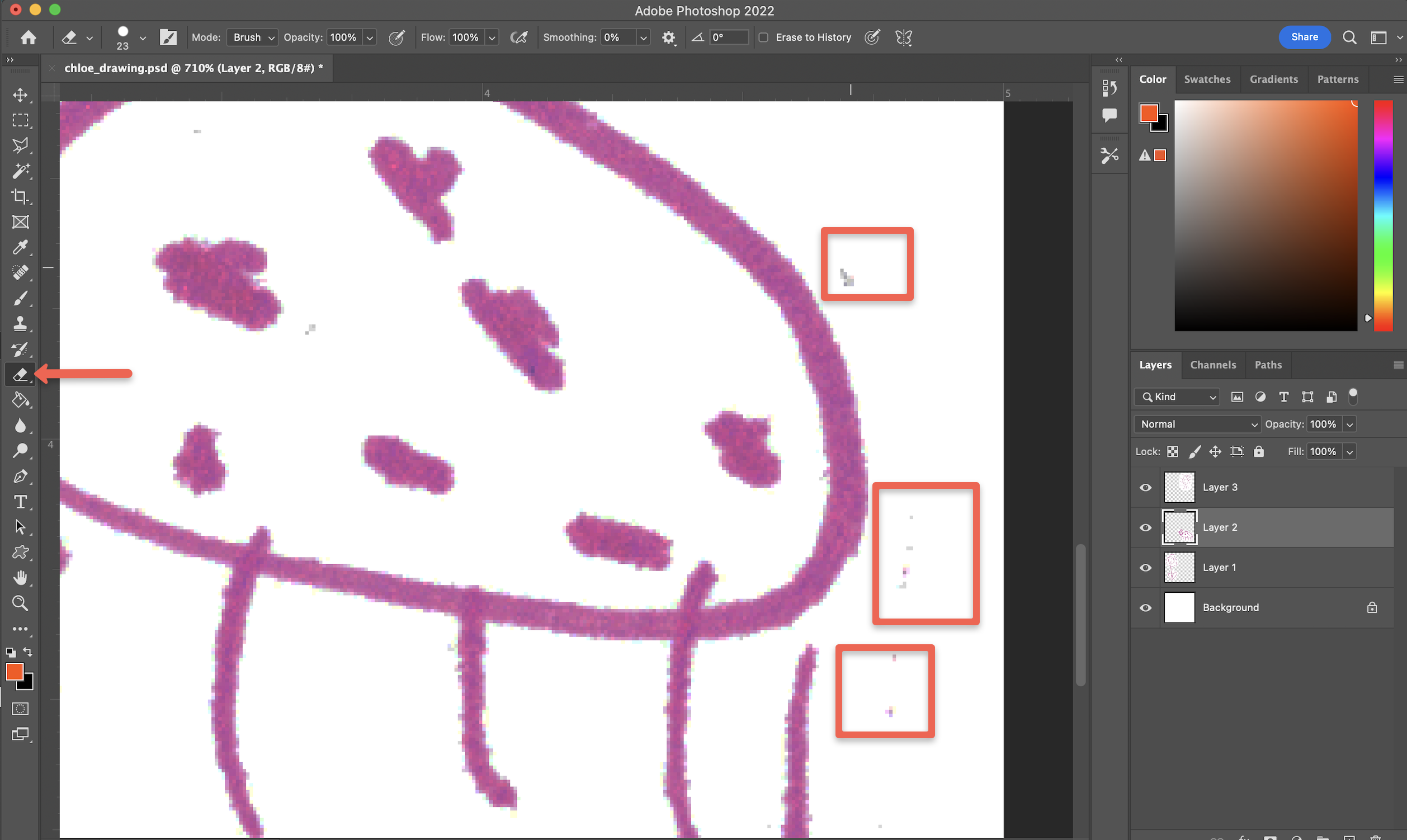The height and width of the screenshot is (840, 1407).
Task: Select the Move tool
Action: 20,95
